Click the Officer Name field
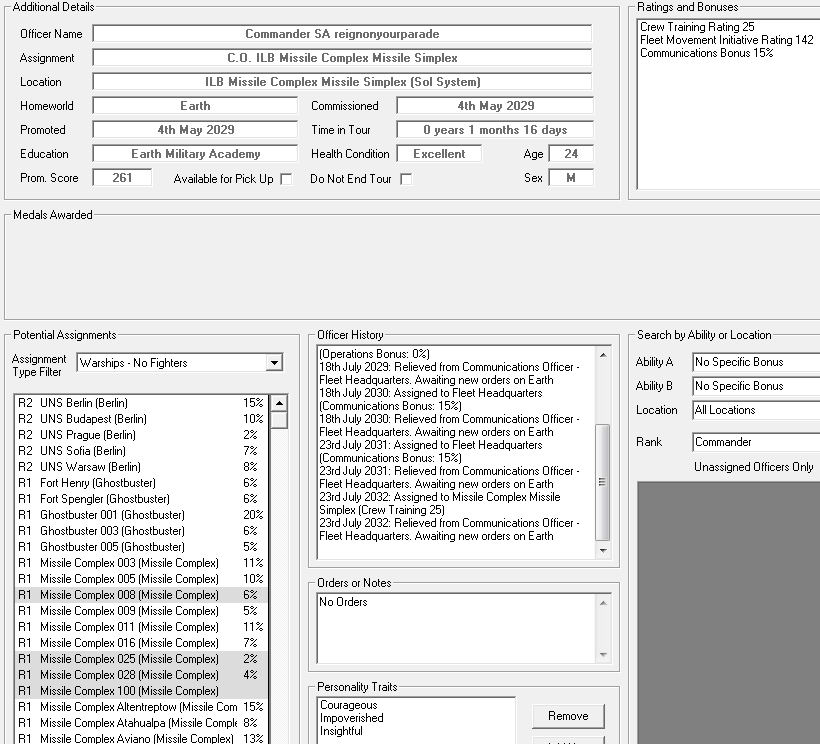 (x=342, y=34)
